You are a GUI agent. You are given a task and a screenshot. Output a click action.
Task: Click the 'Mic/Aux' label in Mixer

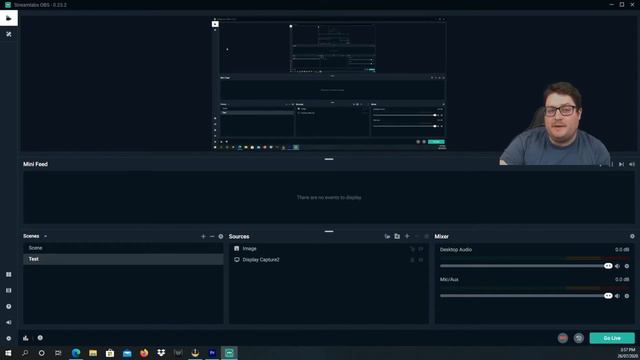click(x=449, y=280)
